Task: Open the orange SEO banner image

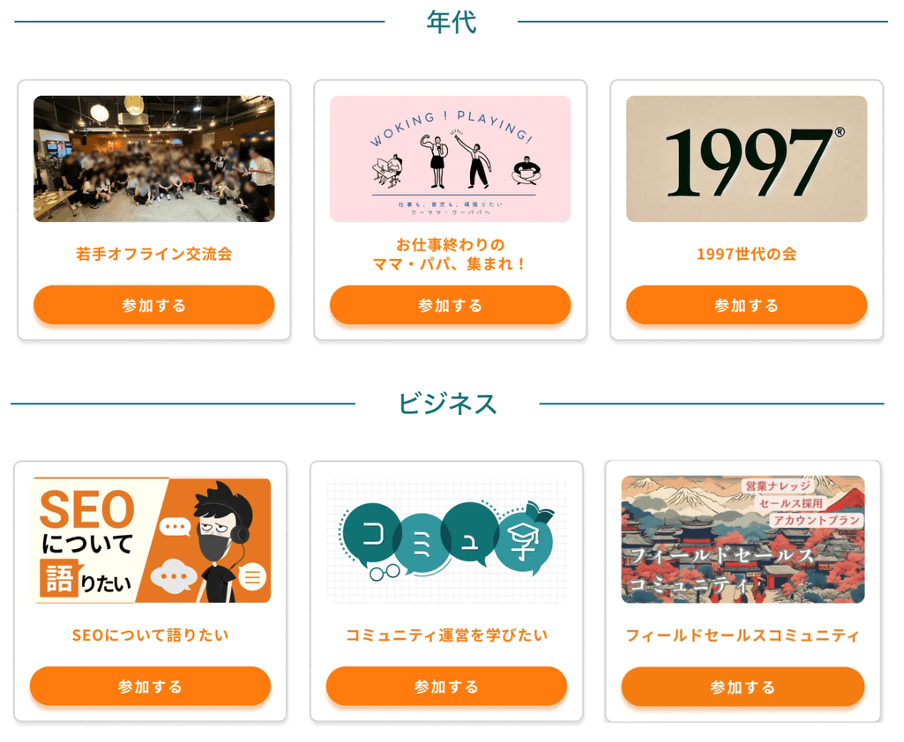Action: pos(150,540)
